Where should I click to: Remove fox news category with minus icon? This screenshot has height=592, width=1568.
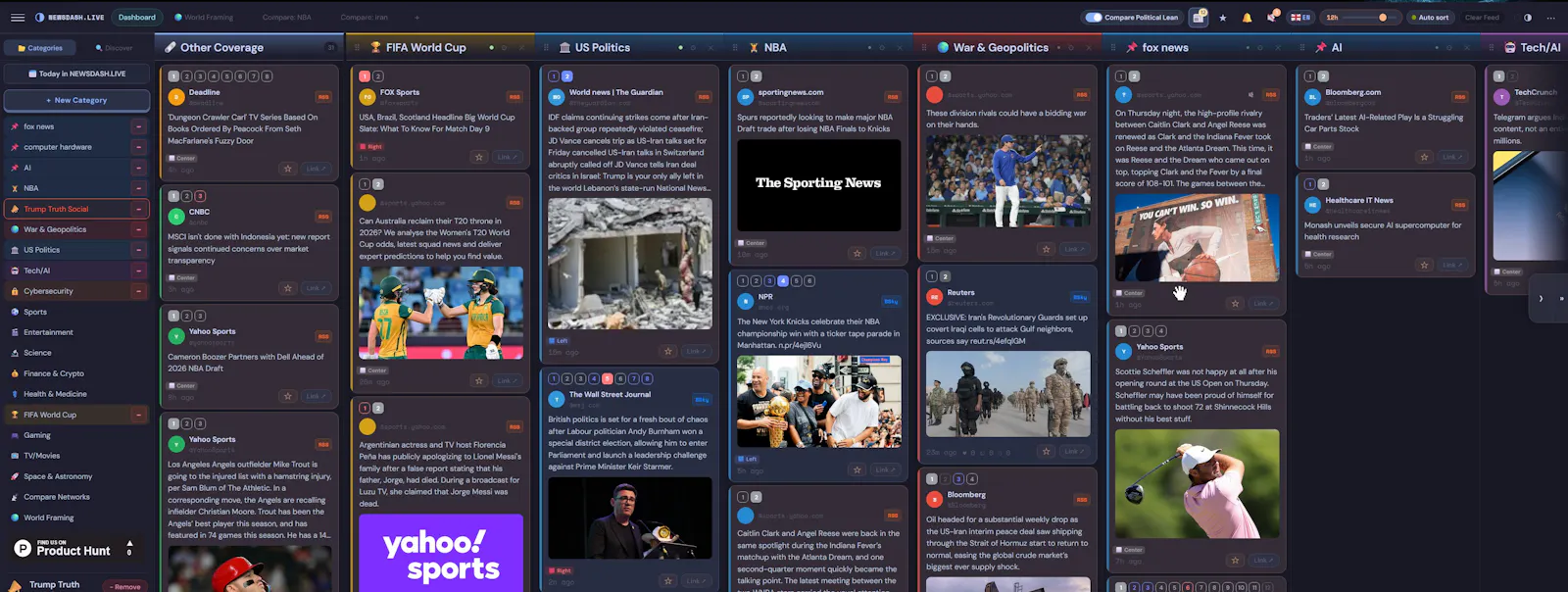click(138, 126)
